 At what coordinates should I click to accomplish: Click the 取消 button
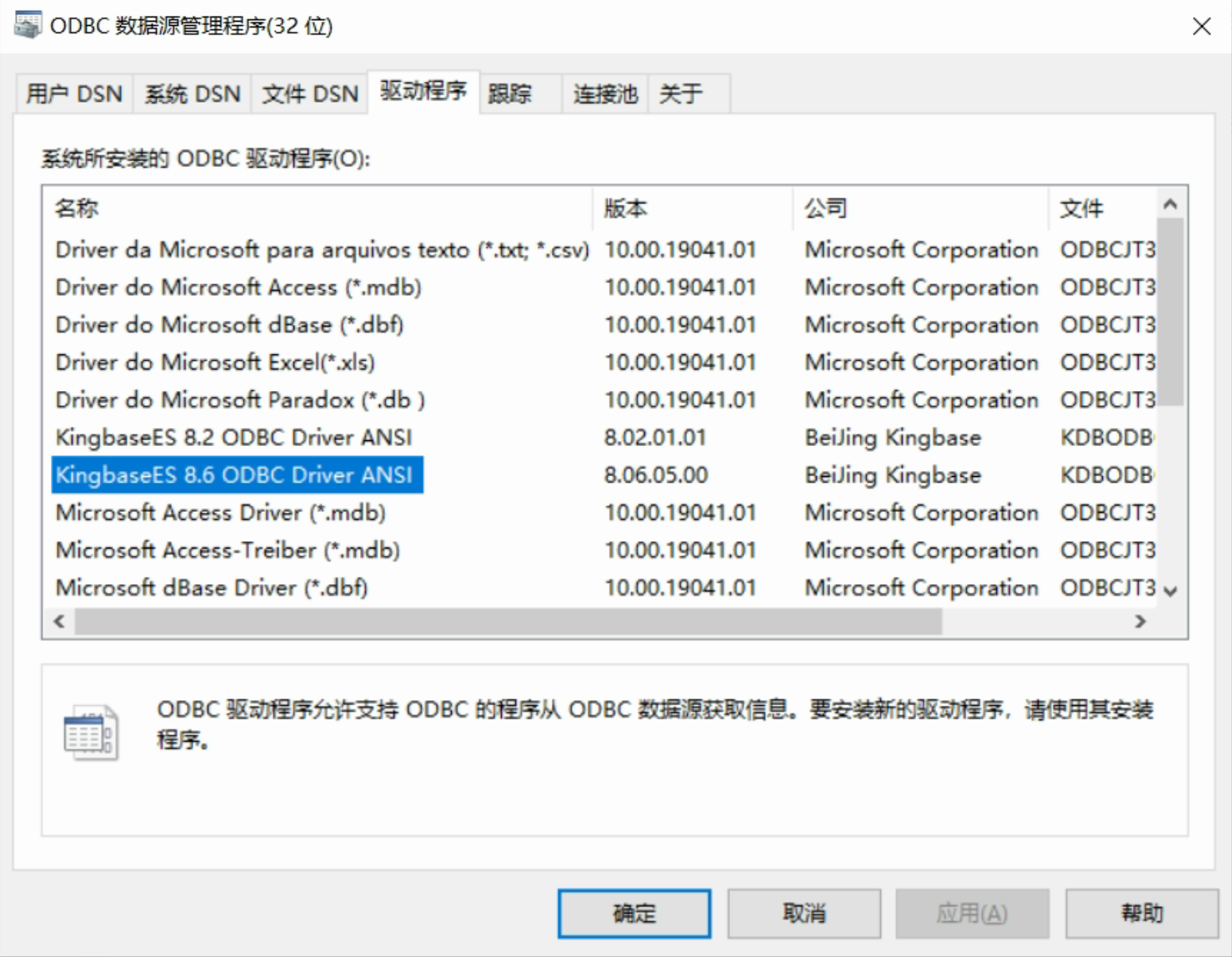coord(804,913)
